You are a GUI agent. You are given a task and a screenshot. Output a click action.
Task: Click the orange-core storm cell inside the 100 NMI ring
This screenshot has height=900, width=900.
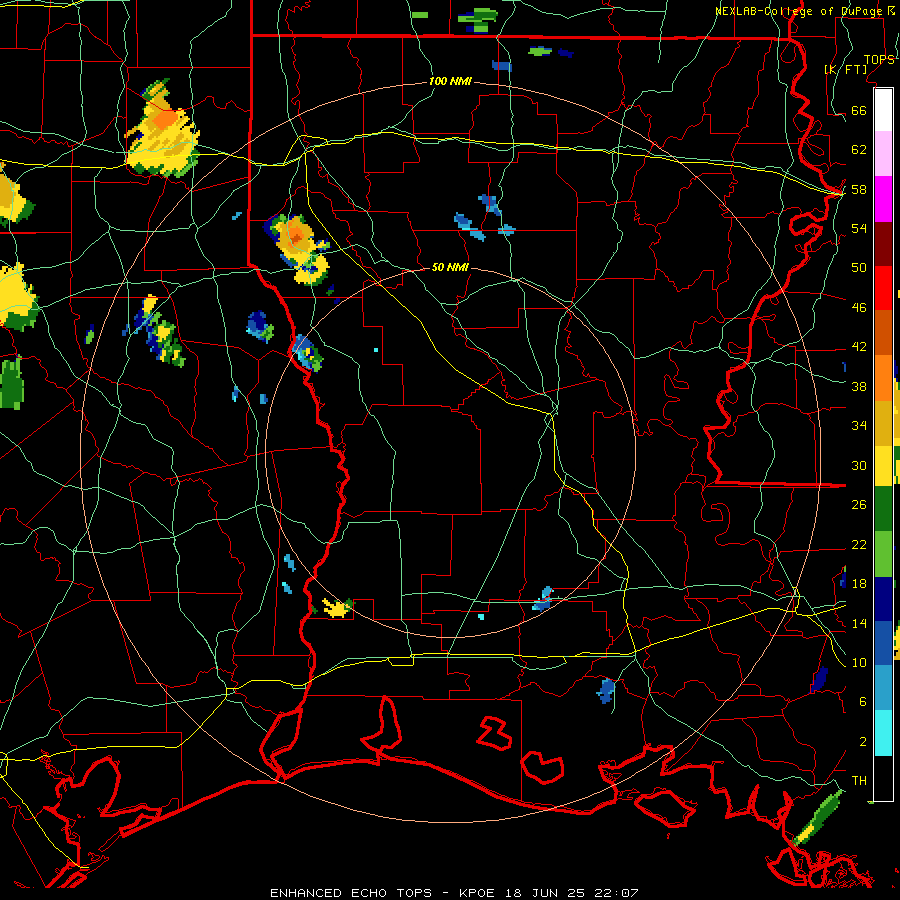[298, 249]
